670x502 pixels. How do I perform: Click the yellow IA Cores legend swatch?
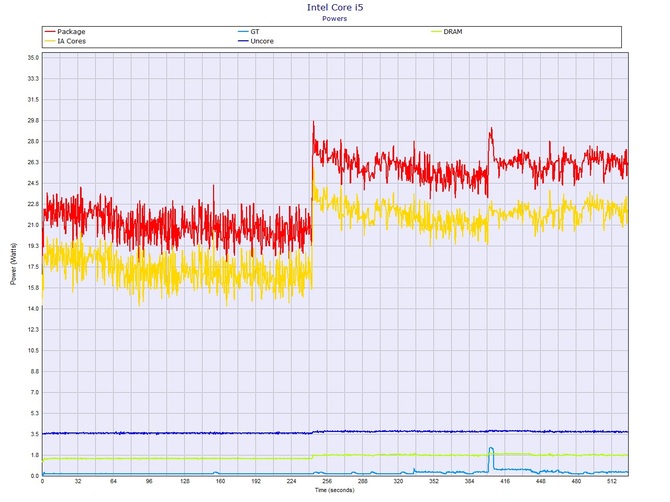point(50,41)
